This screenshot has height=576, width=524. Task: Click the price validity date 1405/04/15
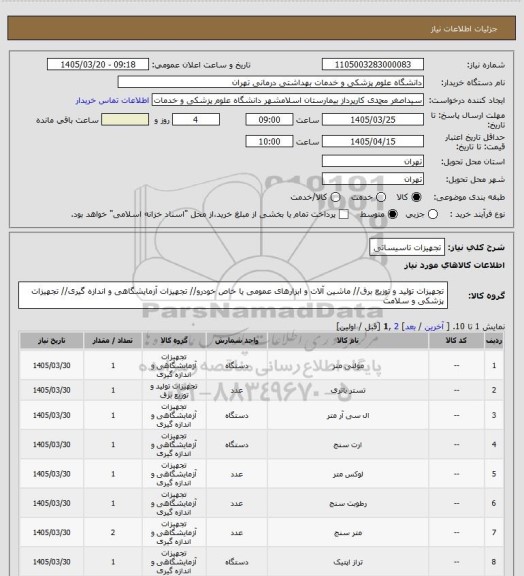coord(373,141)
